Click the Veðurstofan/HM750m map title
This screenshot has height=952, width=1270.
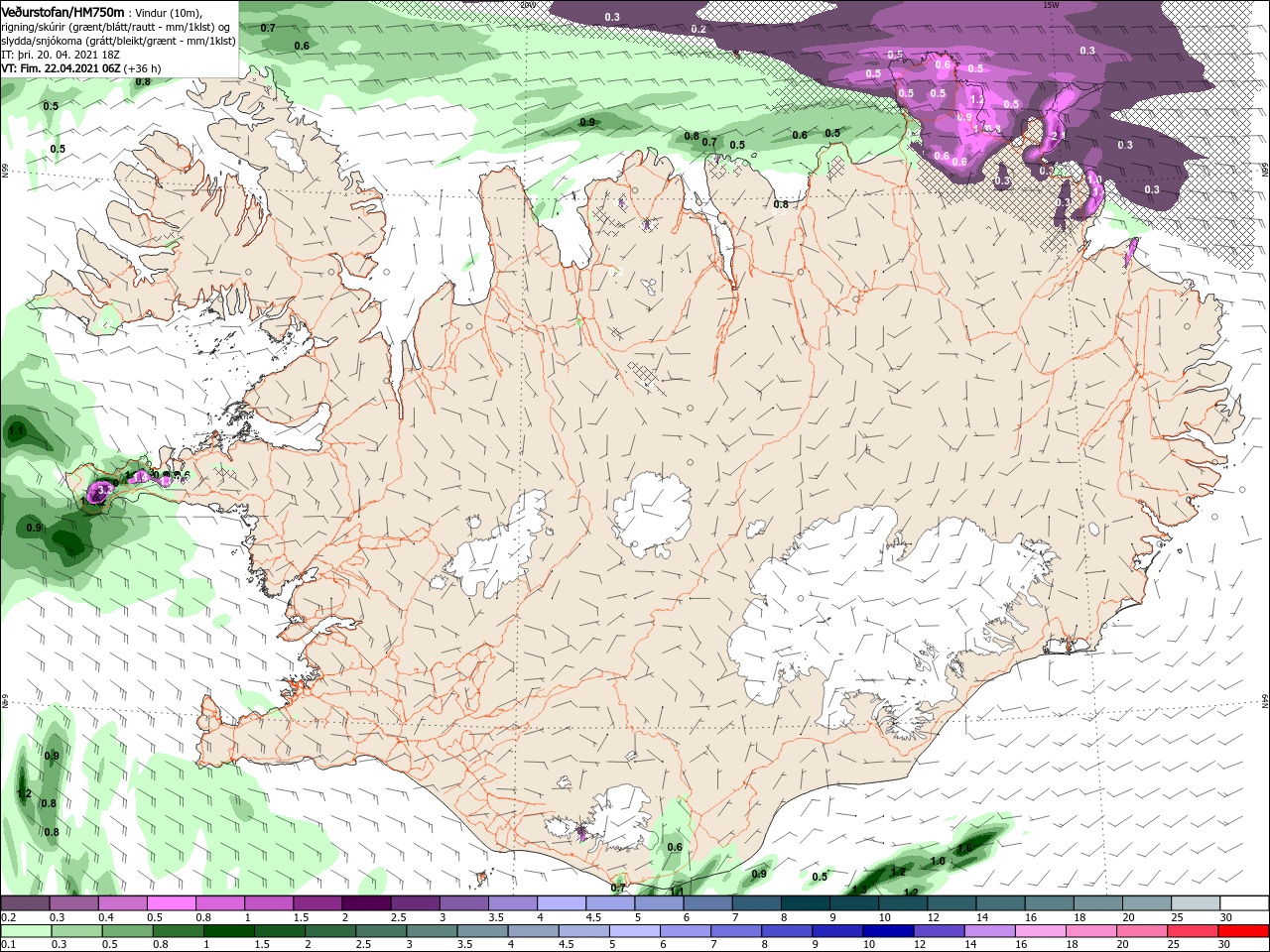pyautogui.click(x=63, y=11)
